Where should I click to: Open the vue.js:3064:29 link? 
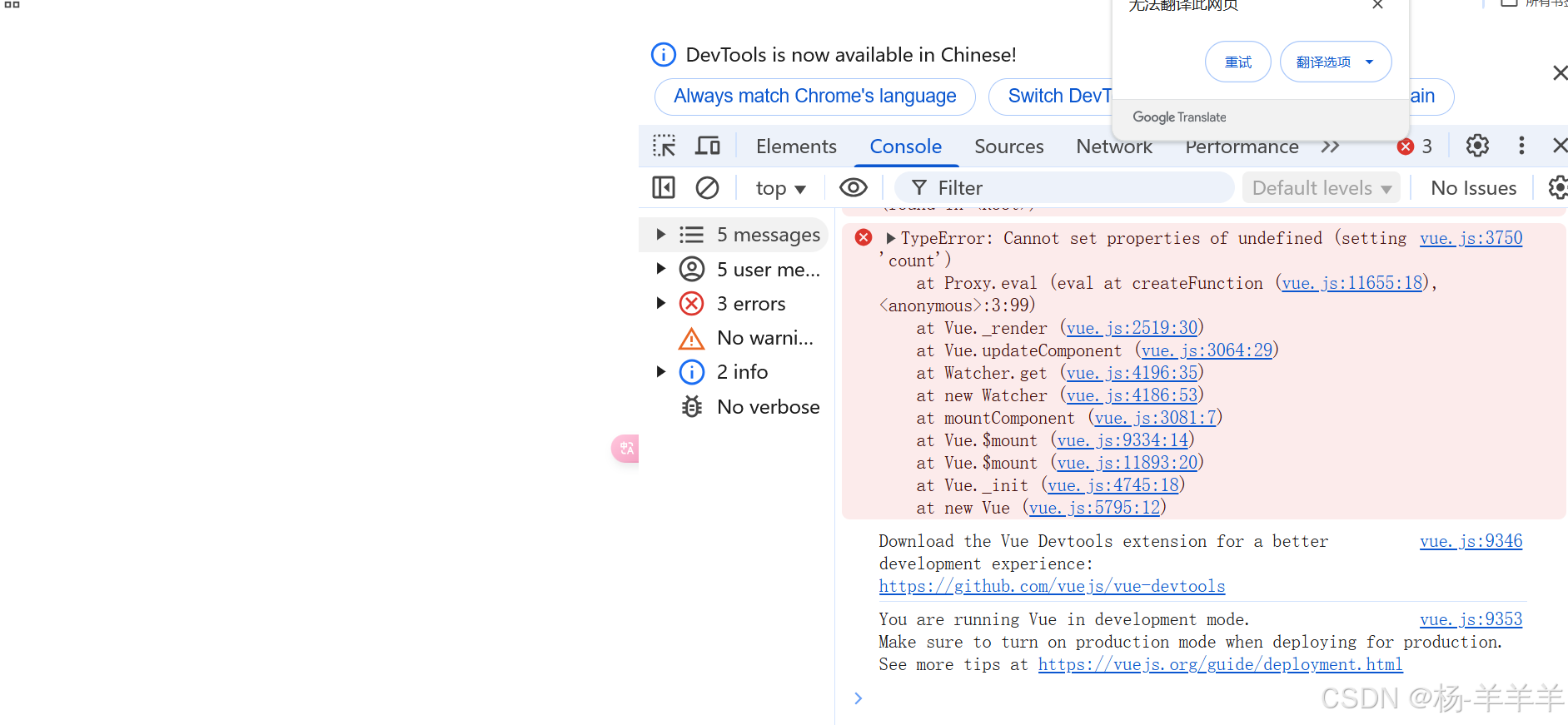(1207, 350)
